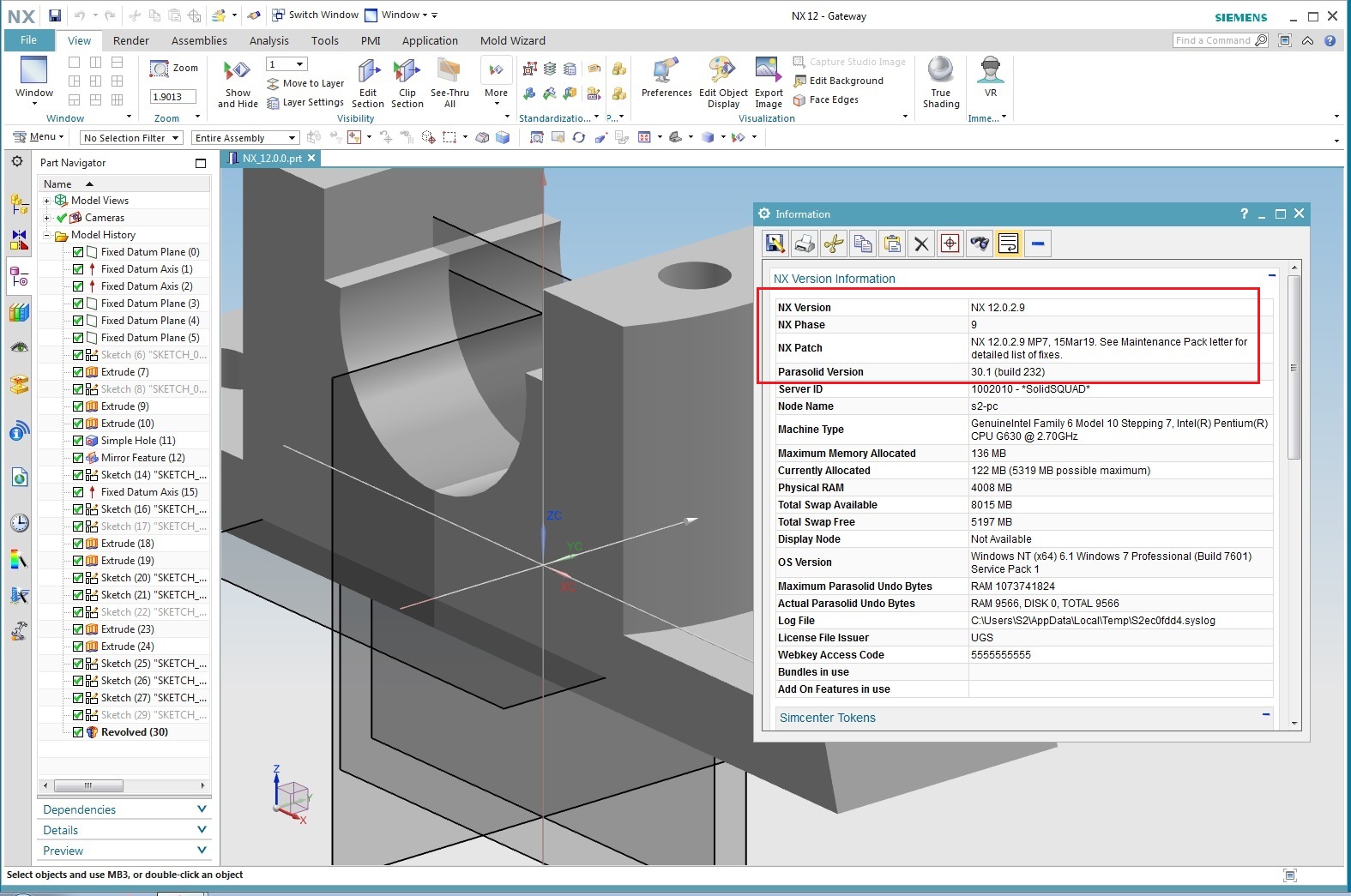Click Find a Command search field
Screen dimensions: 1351x896
pos(1220,40)
